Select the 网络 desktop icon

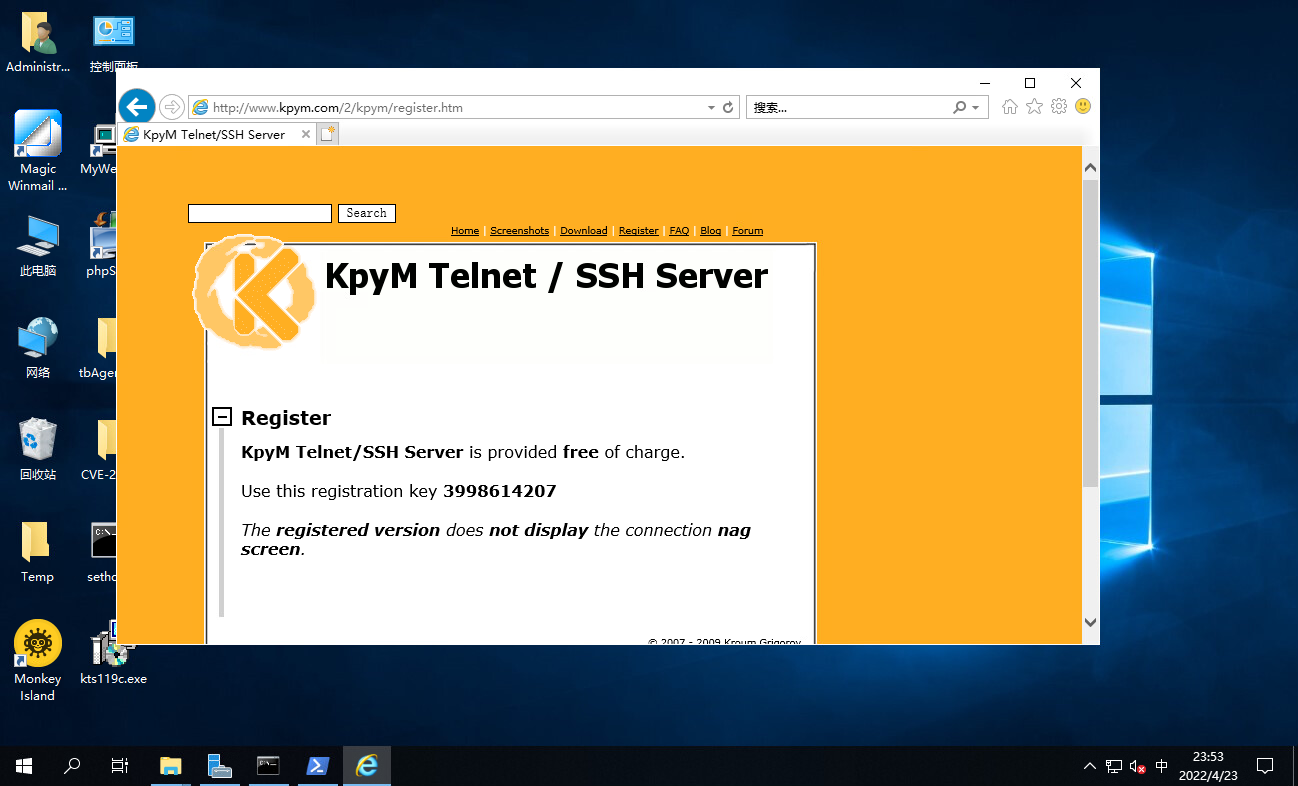[x=38, y=348]
